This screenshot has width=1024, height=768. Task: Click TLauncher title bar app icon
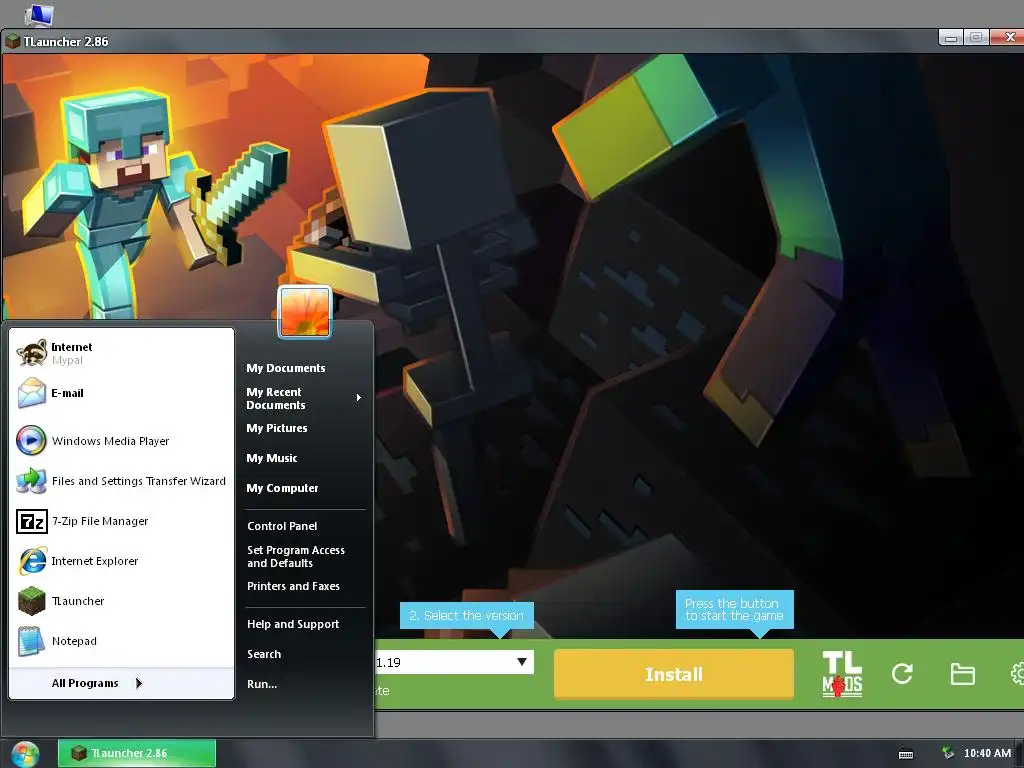[x=12, y=42]
